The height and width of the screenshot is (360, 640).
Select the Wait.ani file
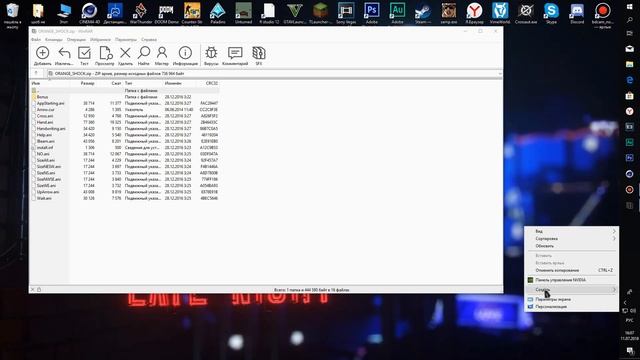click(125, 198)
